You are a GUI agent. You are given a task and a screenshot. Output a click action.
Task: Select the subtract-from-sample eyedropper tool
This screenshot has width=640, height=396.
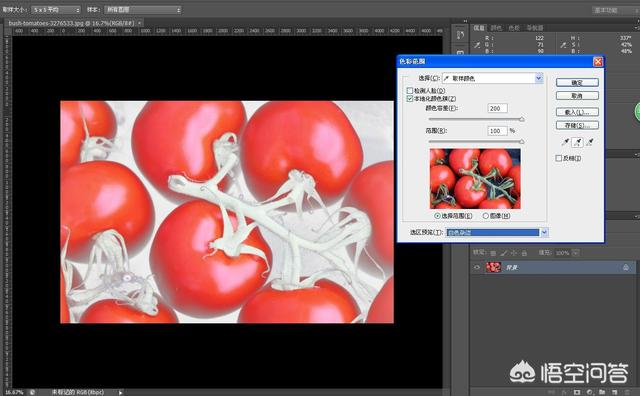(590, 142)
